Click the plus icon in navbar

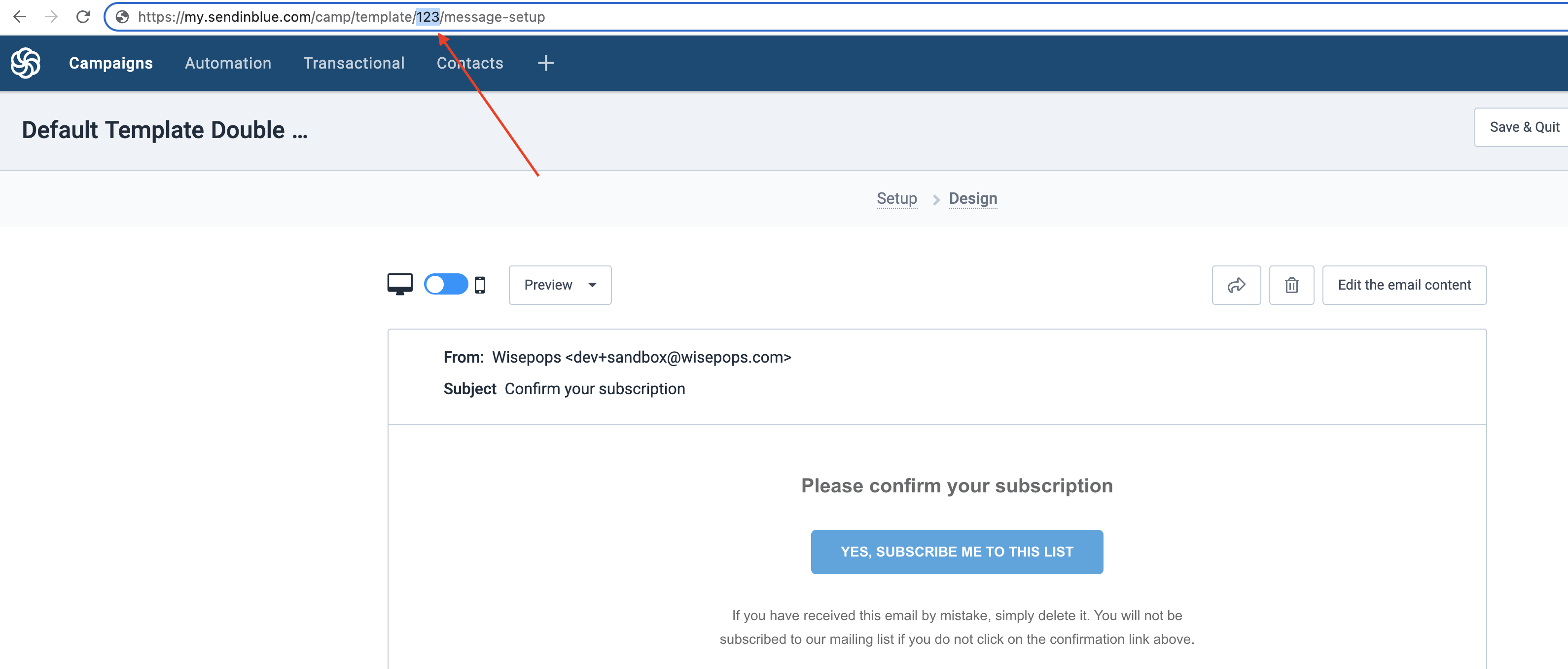(x=546, y=63)
